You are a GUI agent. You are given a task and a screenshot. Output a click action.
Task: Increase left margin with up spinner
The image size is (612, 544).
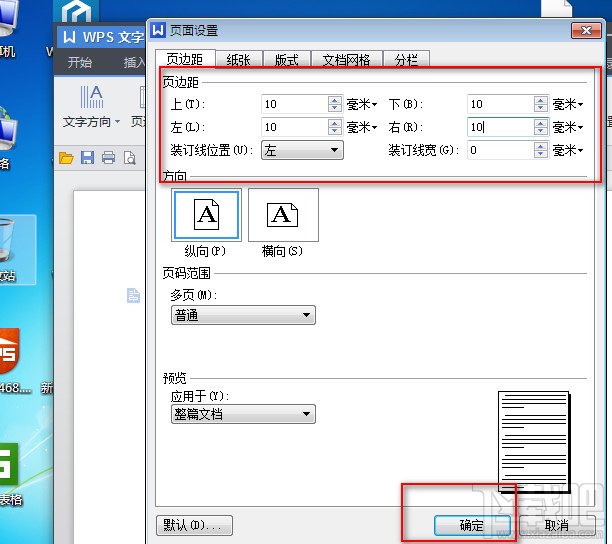coord(334,123)
